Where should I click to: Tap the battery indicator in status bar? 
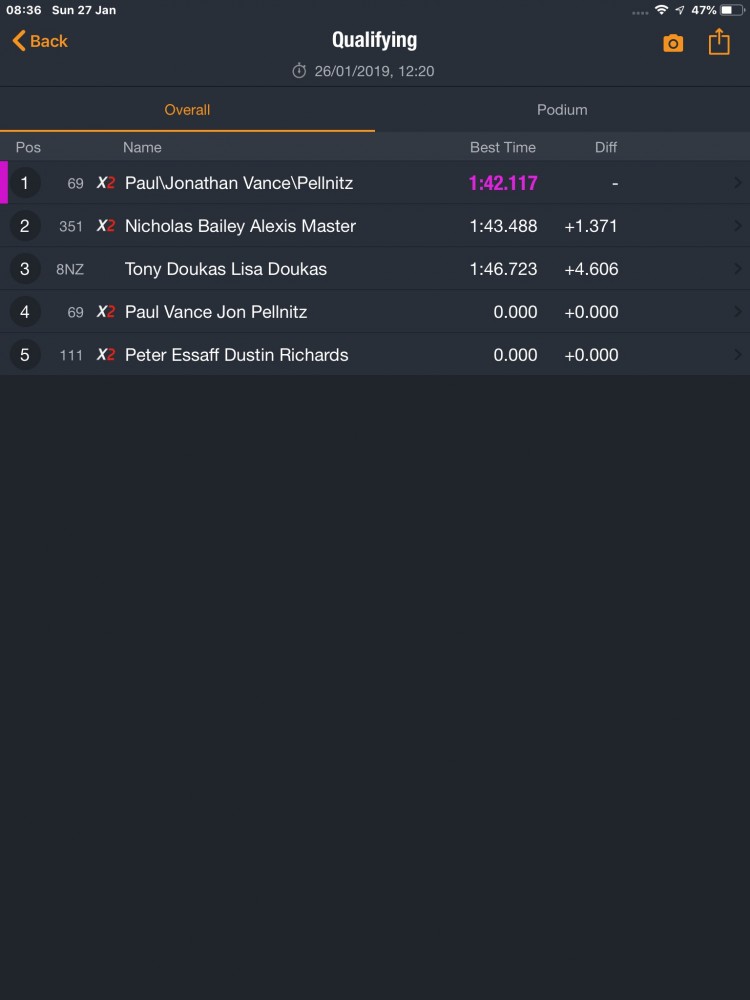click(732, 10)
